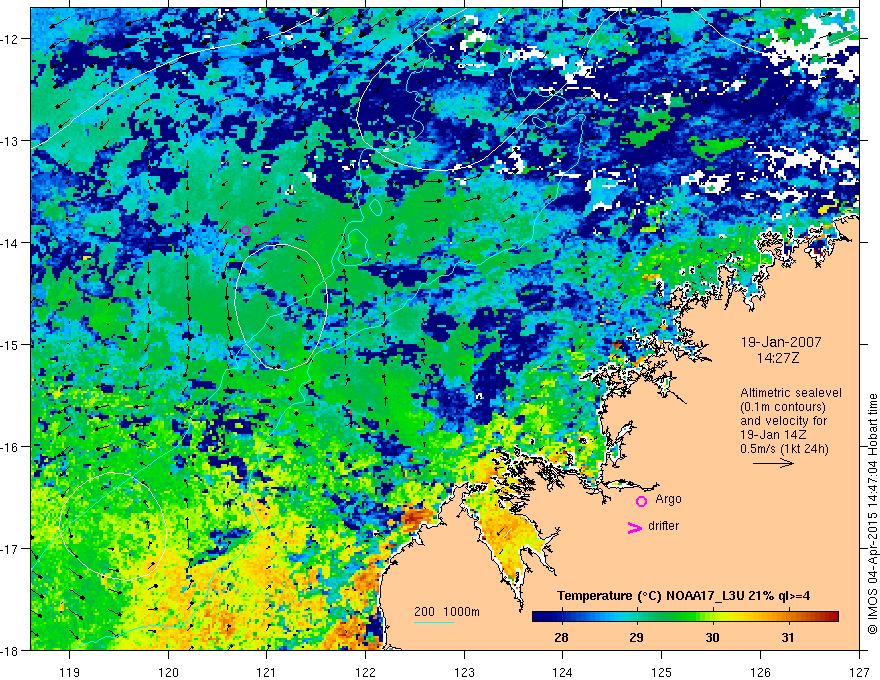Image resolution: width=880 pixels, height=680 pixels.
Task: Click the '19-Jan 14Z' velocity time text
Action: point(771,435)
